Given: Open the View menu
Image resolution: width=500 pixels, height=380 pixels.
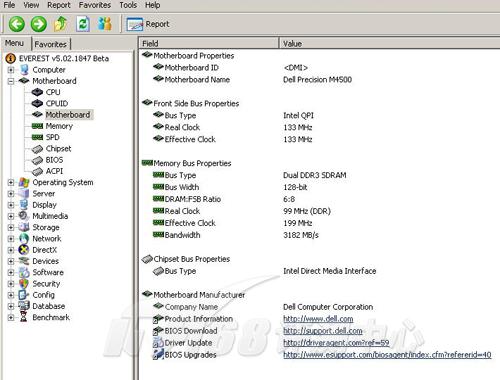Looking at the screenshot, I should tap(31, 5).
